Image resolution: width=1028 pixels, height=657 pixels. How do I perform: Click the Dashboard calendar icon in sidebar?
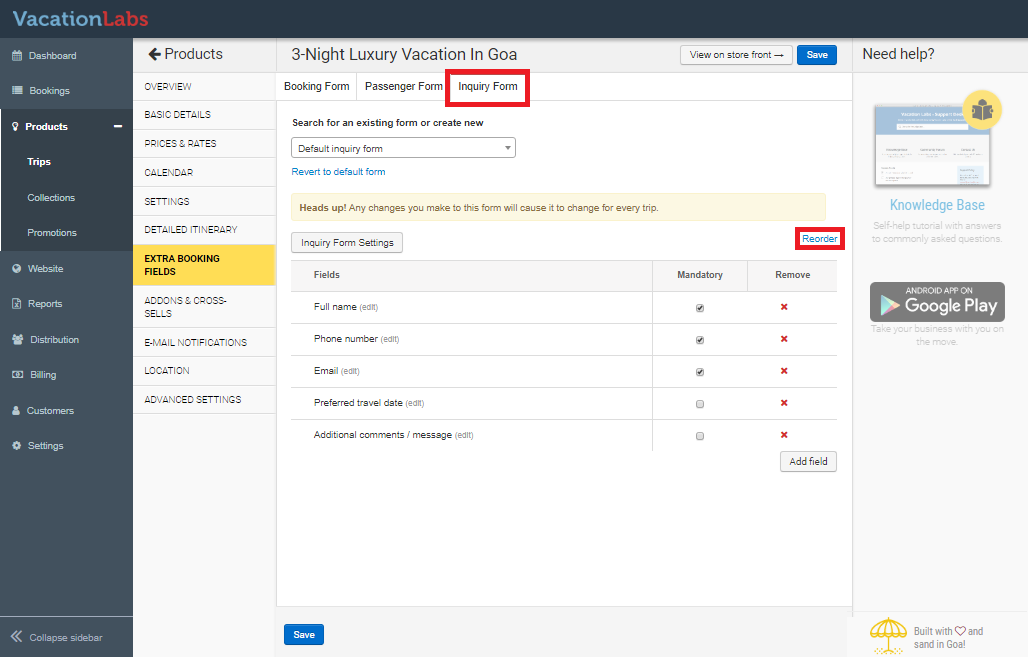16,56
